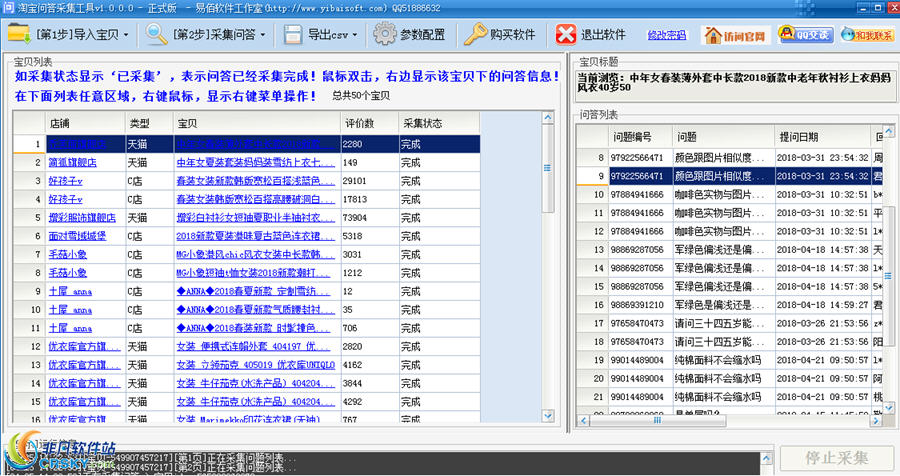This screenshot has width=900, height=476.
Task: Click the import items folder icon
Action: pyautogui.click(x=19, y=34)
